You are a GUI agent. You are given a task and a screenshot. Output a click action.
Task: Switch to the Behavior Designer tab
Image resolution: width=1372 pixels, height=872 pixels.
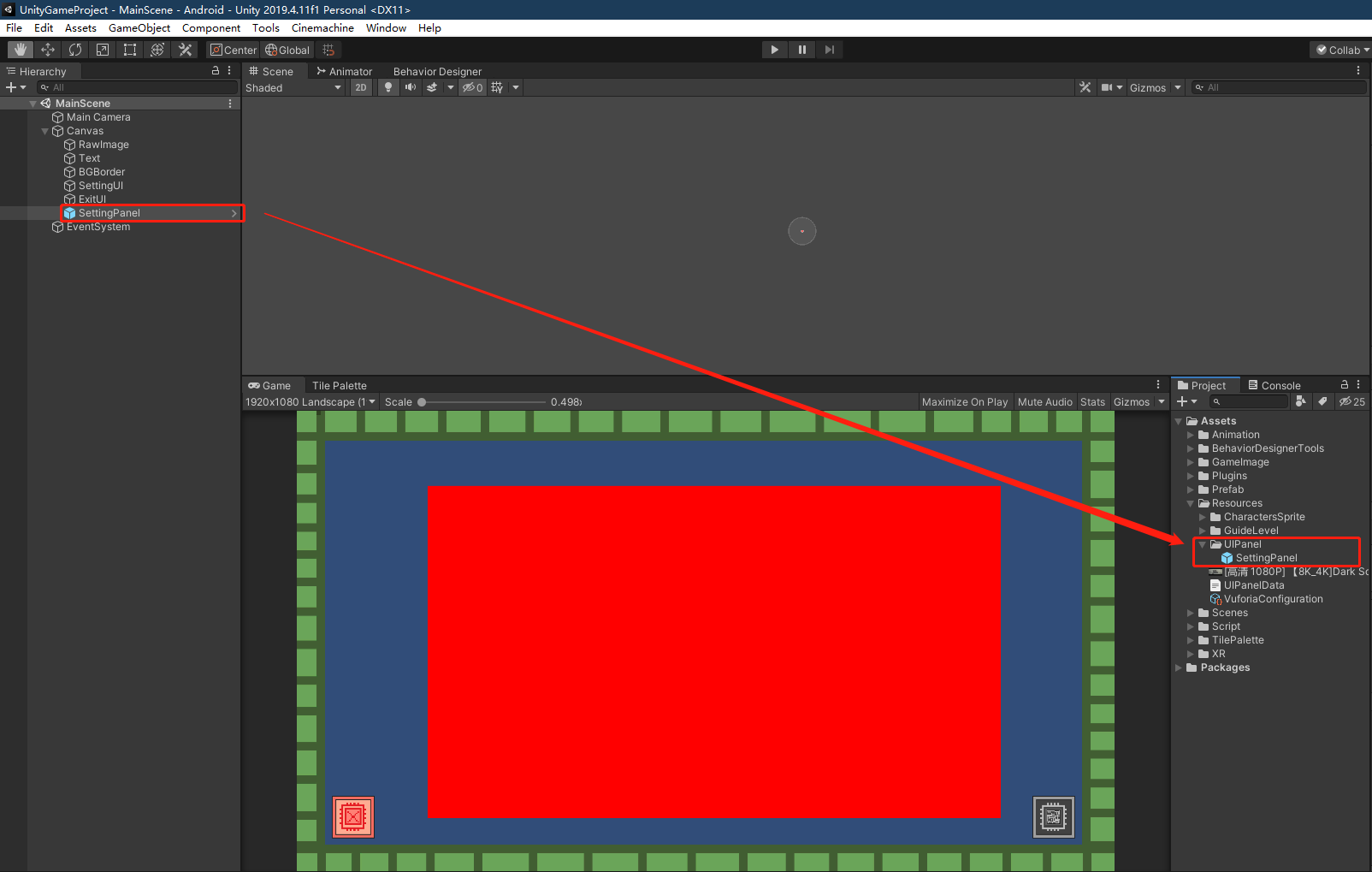(437, 71)
